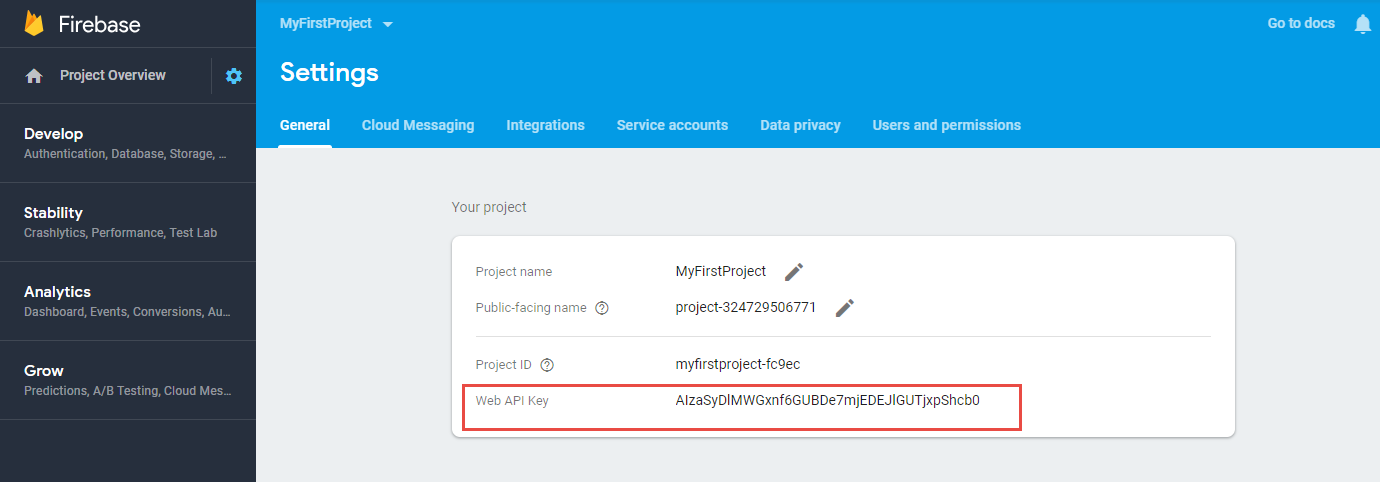The image size is (1380, 482).
Task: Open Go to docs link
Action: [1301, 23]
